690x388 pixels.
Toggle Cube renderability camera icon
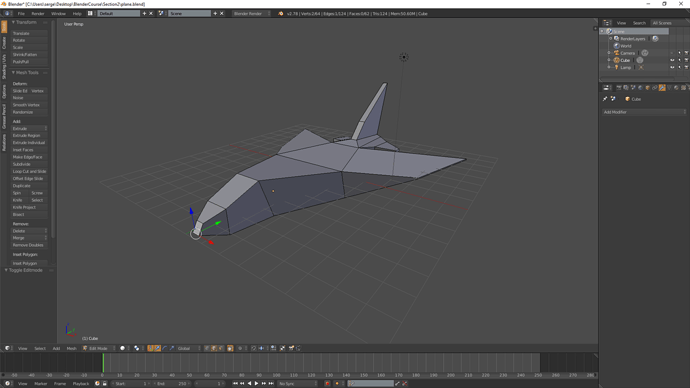pyautogui.click(x=686, y=60)
